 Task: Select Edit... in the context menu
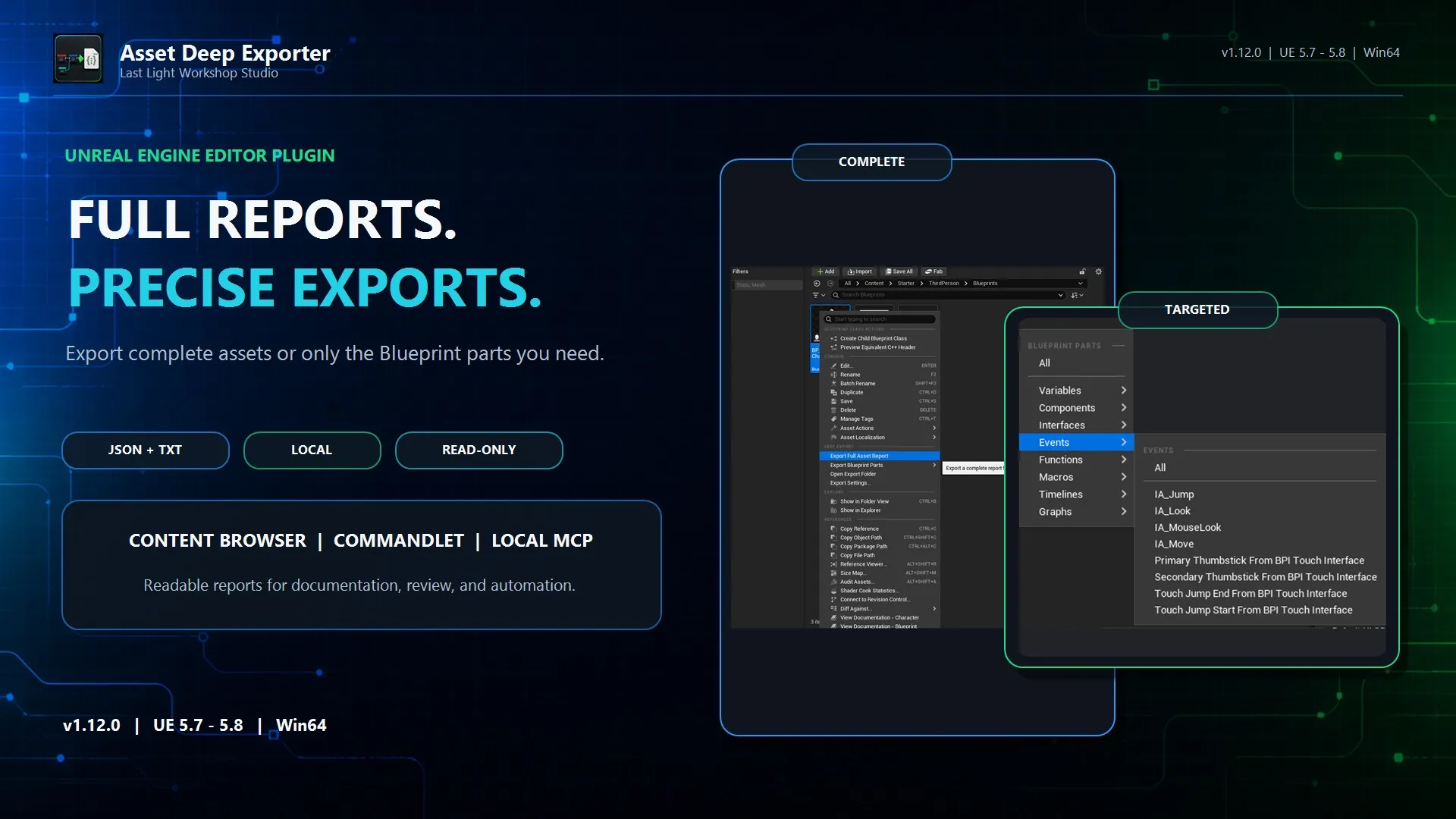[x=880, y=366]
